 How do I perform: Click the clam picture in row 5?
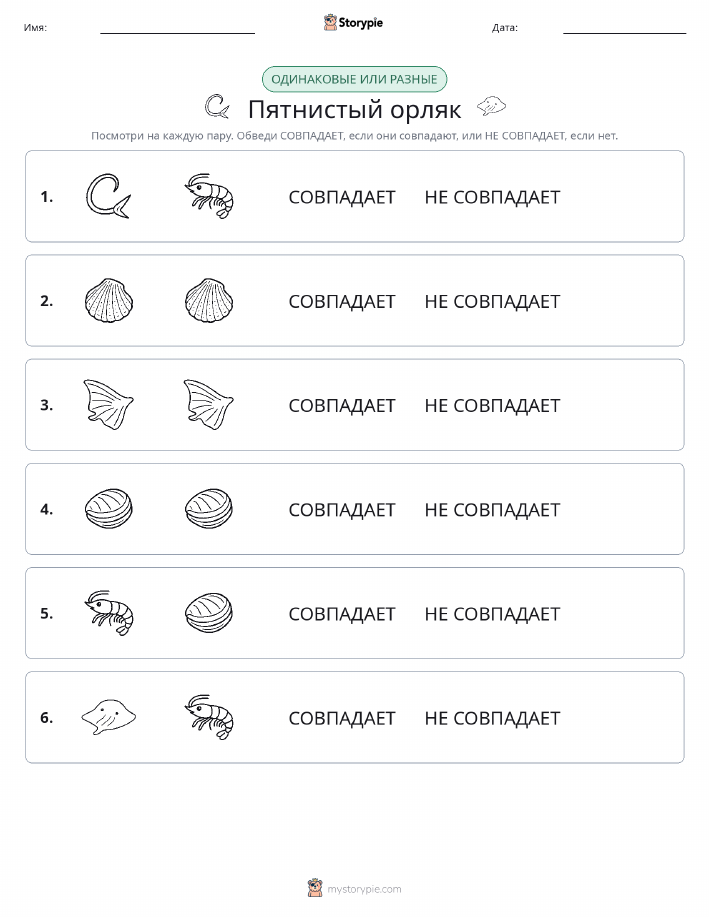209,613
